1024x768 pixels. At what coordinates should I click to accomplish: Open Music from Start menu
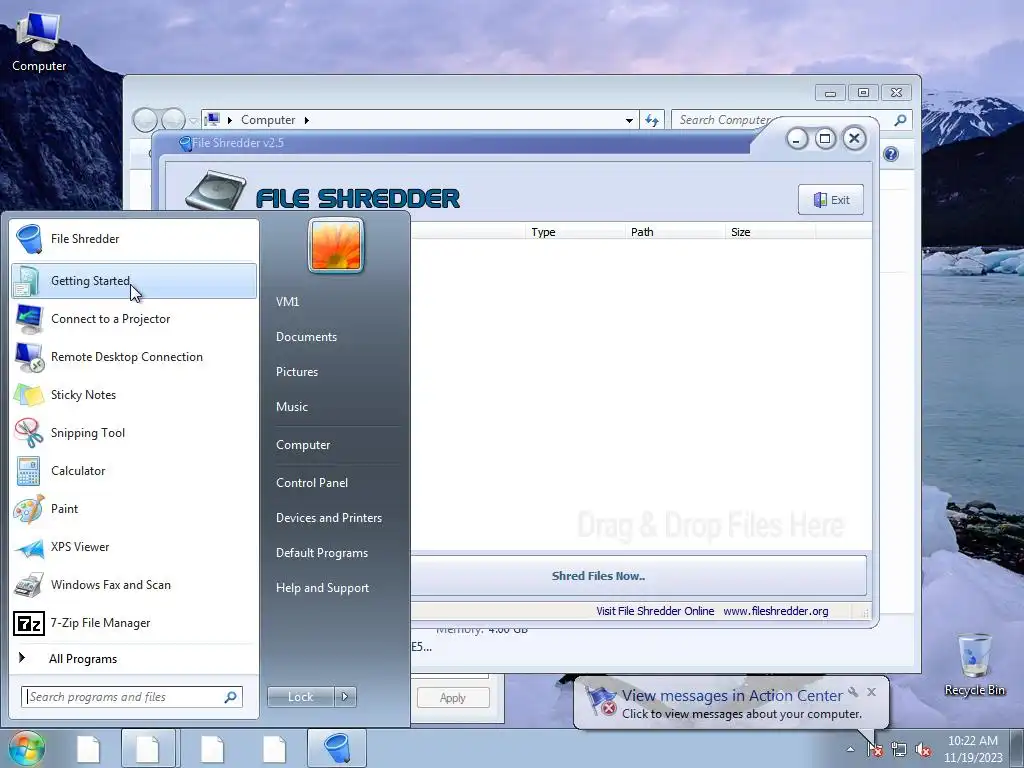292,407
